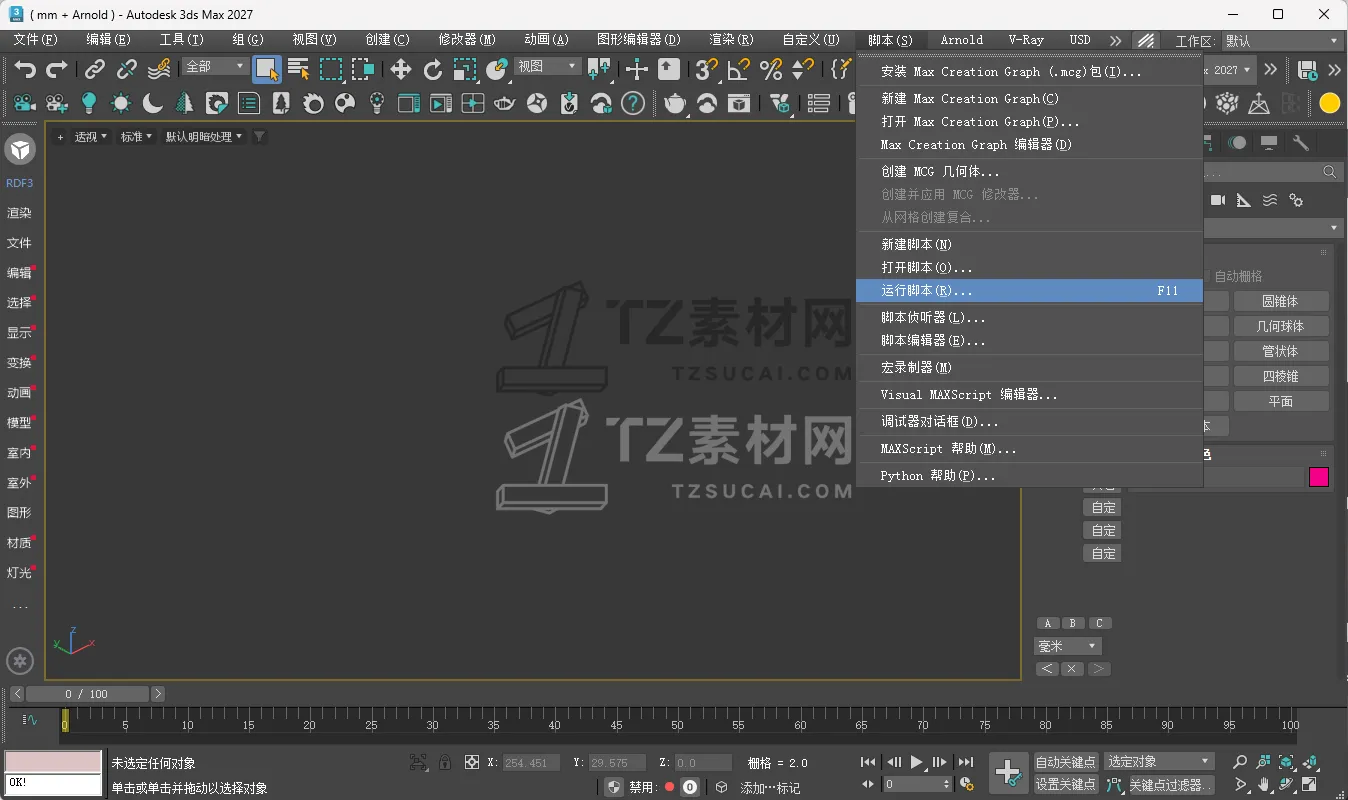Click the Play animation button
The width and height of the screenshot is (1348, 800).
tap(917, 762)
